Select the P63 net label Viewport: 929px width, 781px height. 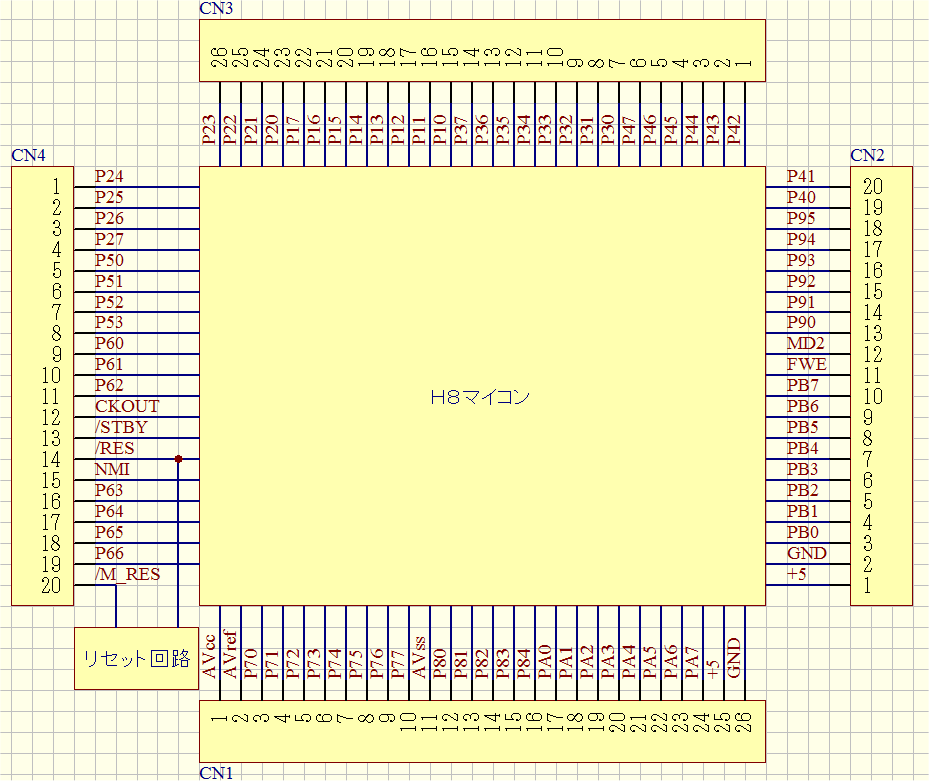point(109,490)
